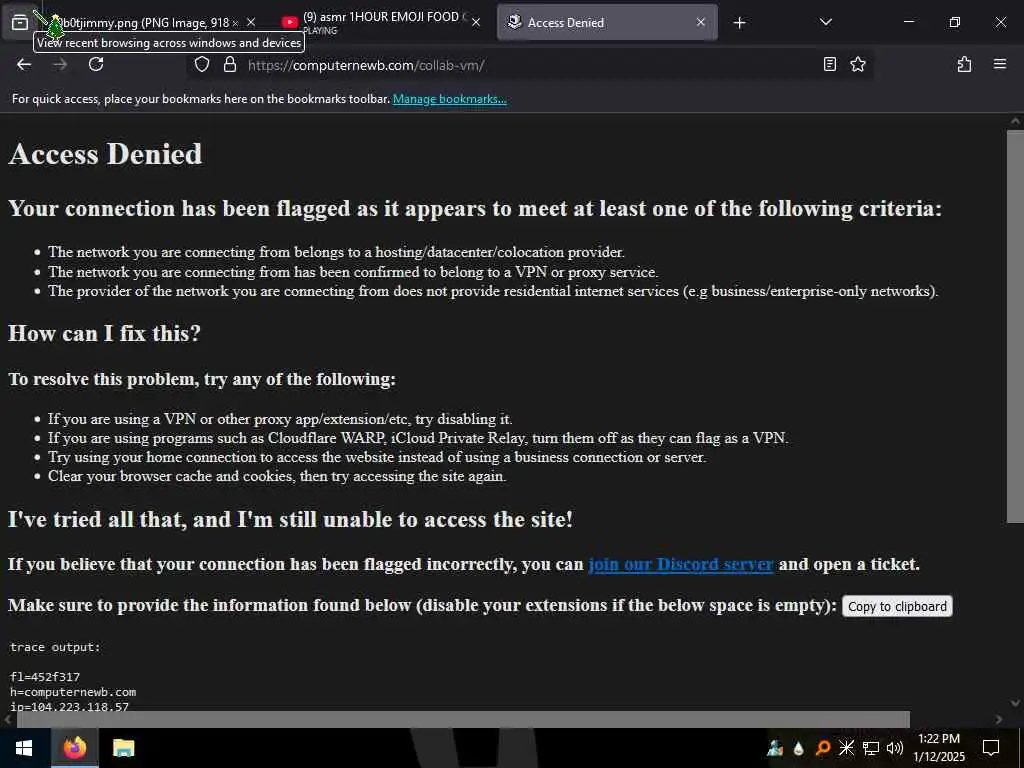The image size is (1024, 768).
Task: Click the horizontal scrollbar thumb at the bottom
Action: click(463, 719)
